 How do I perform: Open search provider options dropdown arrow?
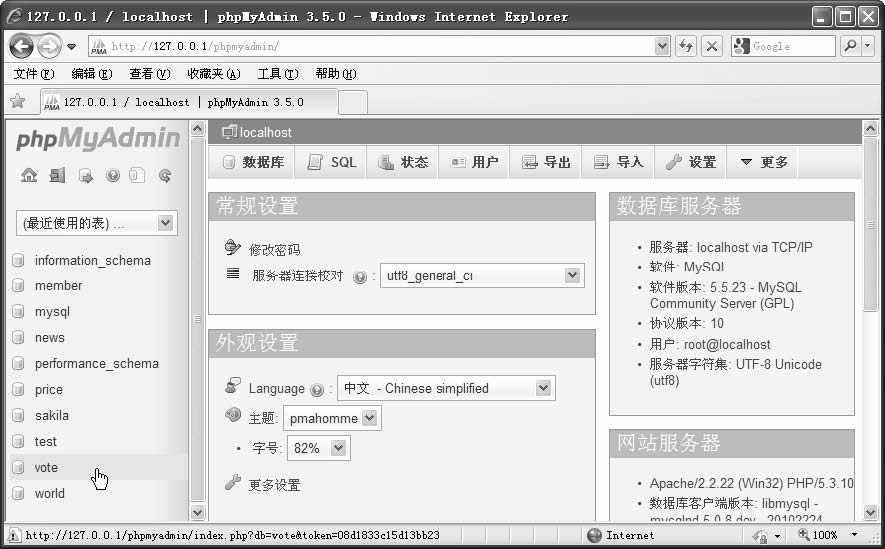tap(868, 46)
